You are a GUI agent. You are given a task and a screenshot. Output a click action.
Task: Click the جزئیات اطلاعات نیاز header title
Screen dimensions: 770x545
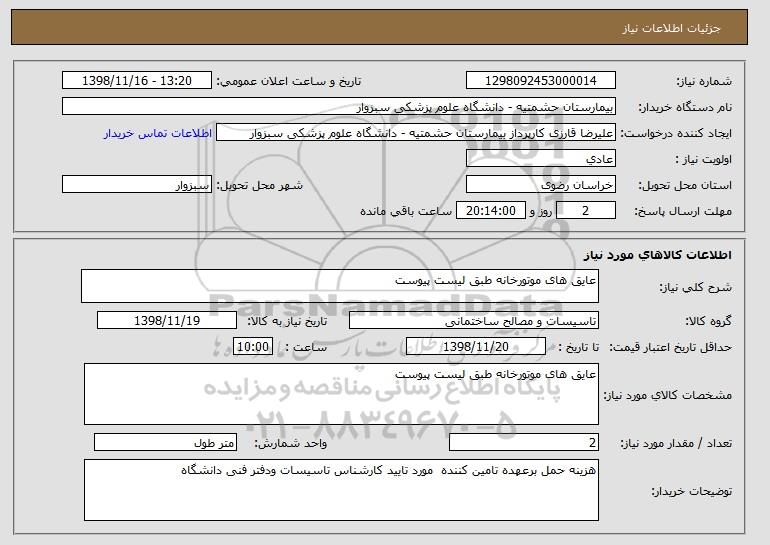(671, 28)
